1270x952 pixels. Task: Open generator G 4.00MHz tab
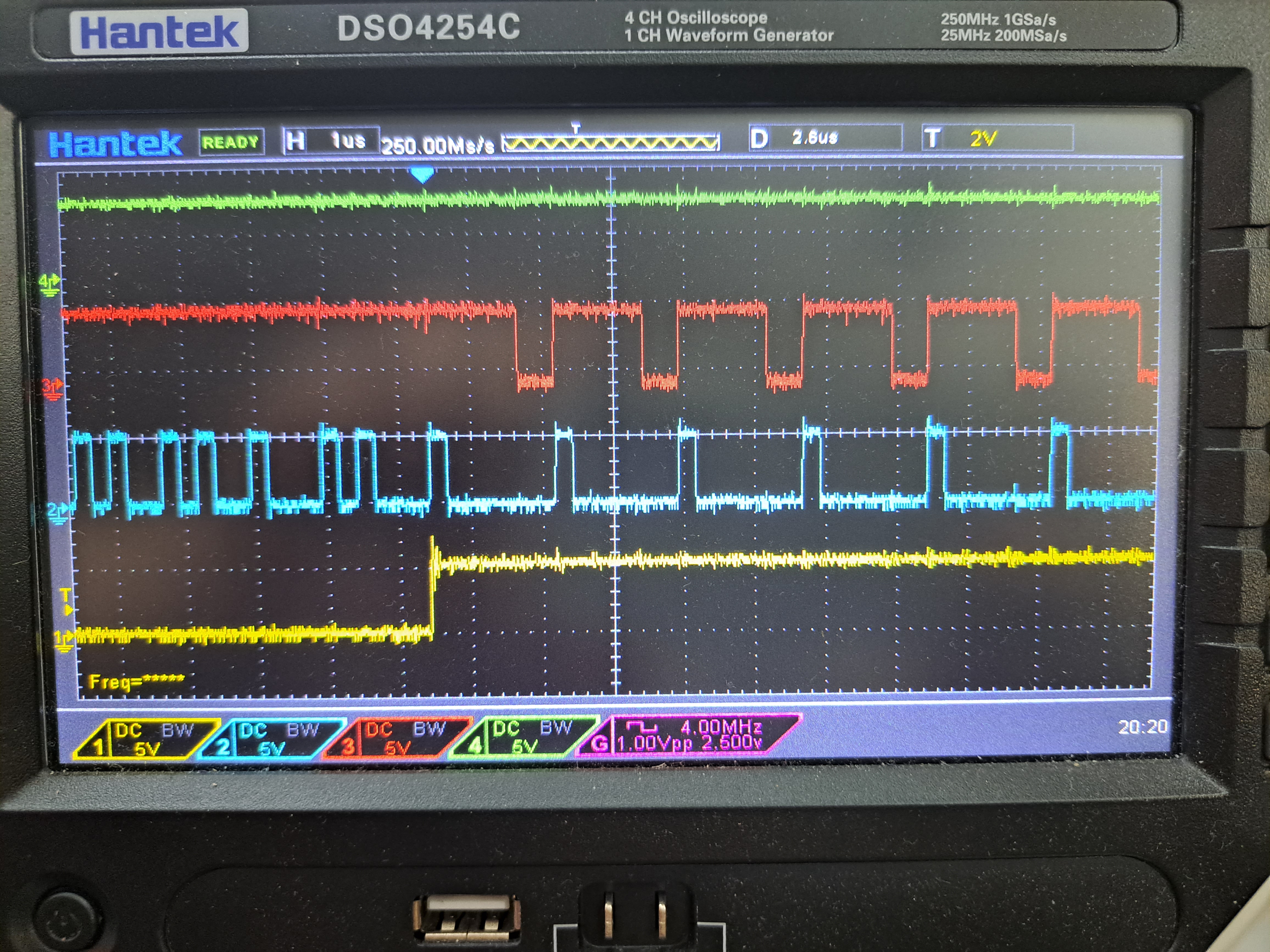click(689, 735)
